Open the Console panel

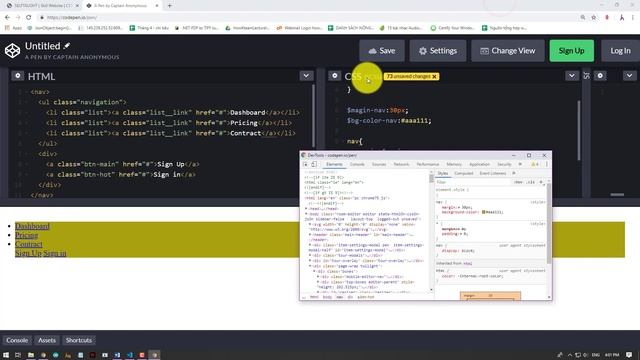click(x=17, y=340)
